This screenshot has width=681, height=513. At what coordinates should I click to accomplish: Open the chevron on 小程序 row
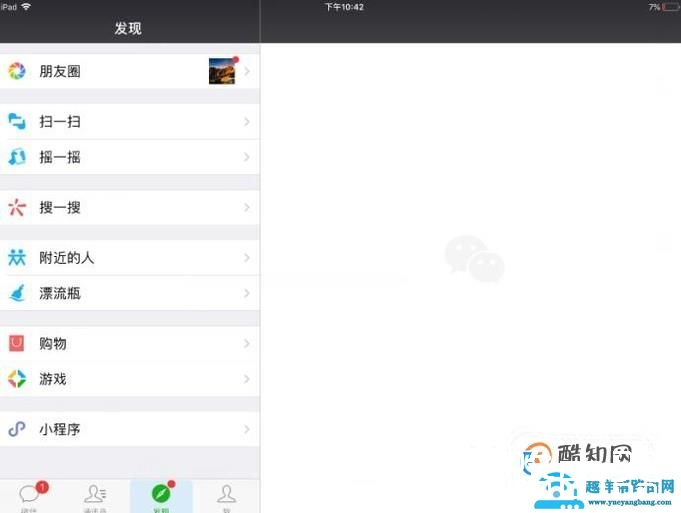[x=247, y=429]
